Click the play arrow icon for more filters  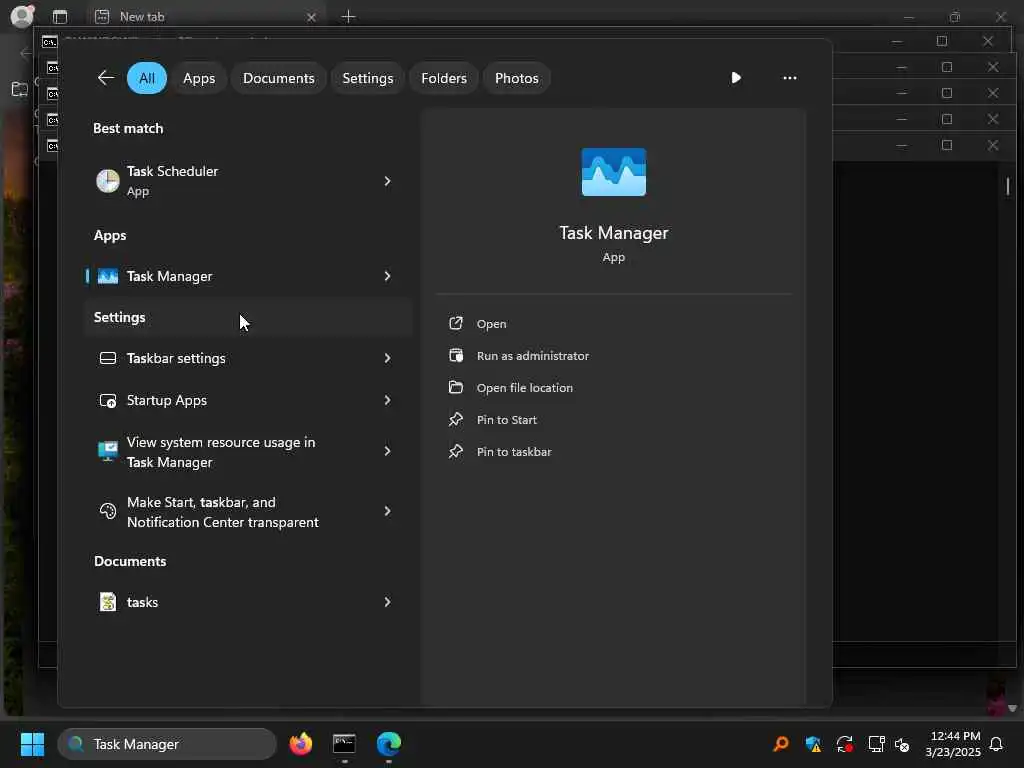point(736,78)
